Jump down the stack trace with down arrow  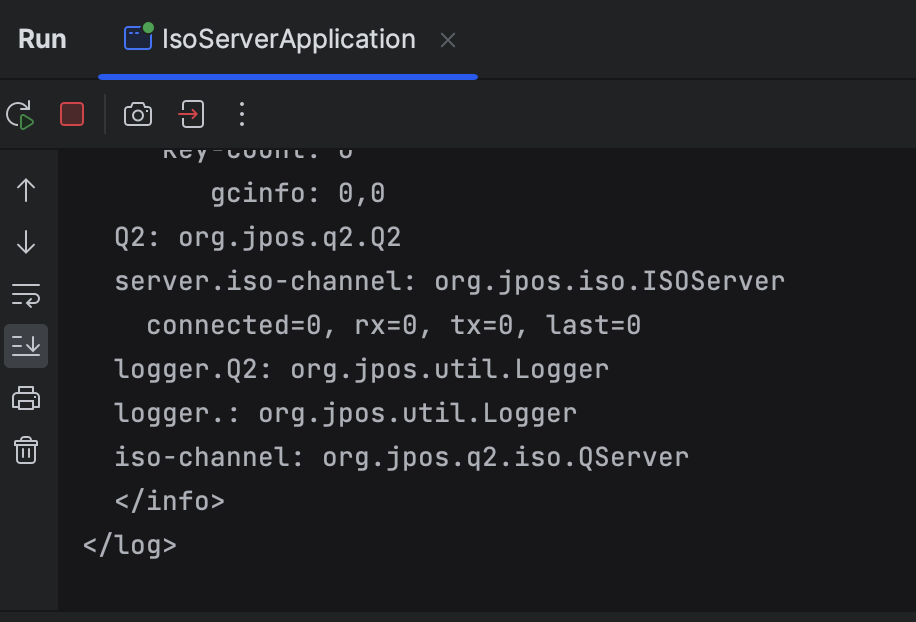click(x=26, y=242)
